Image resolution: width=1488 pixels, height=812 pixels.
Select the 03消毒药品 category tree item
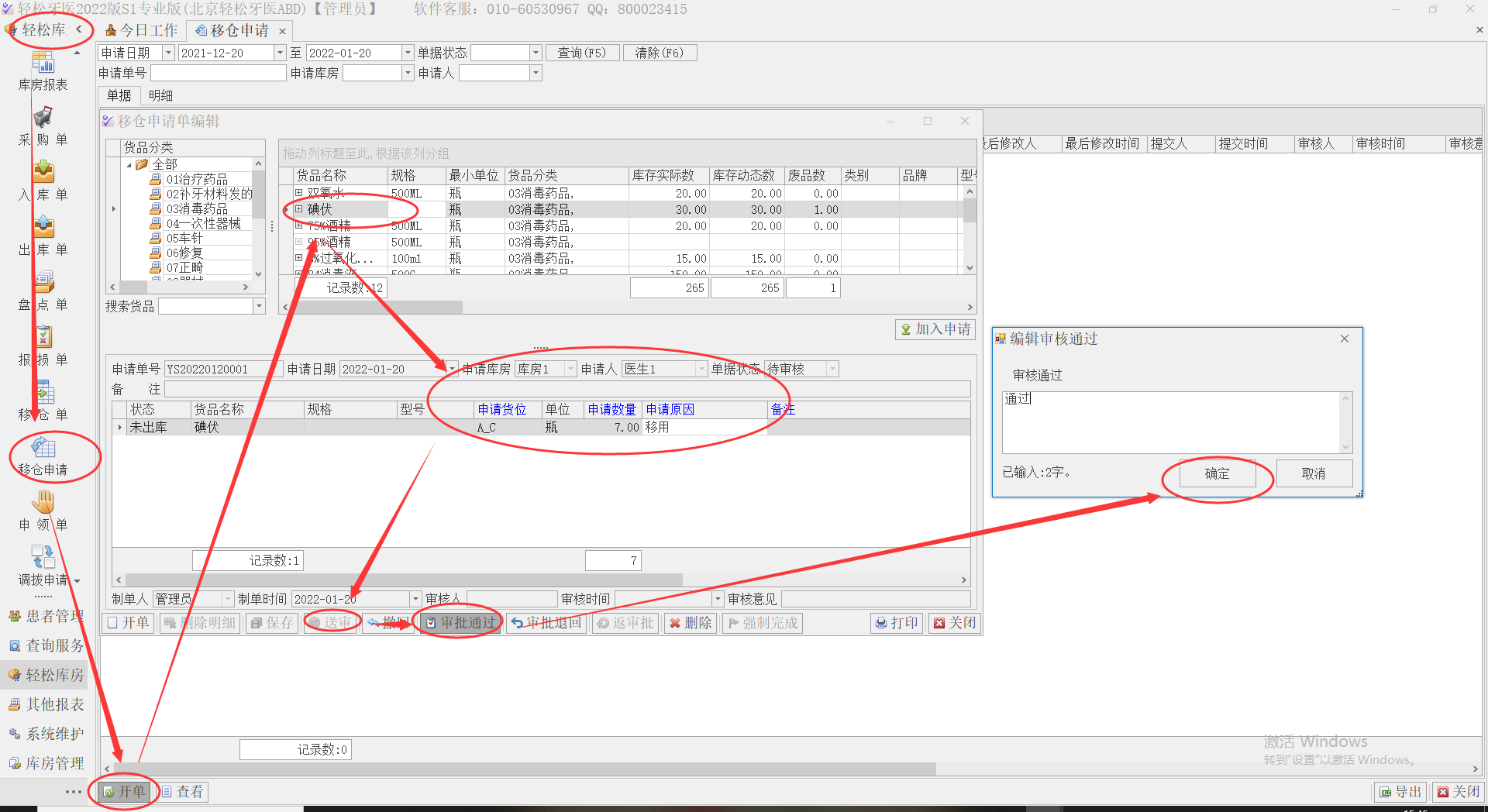tap(197, 209)
